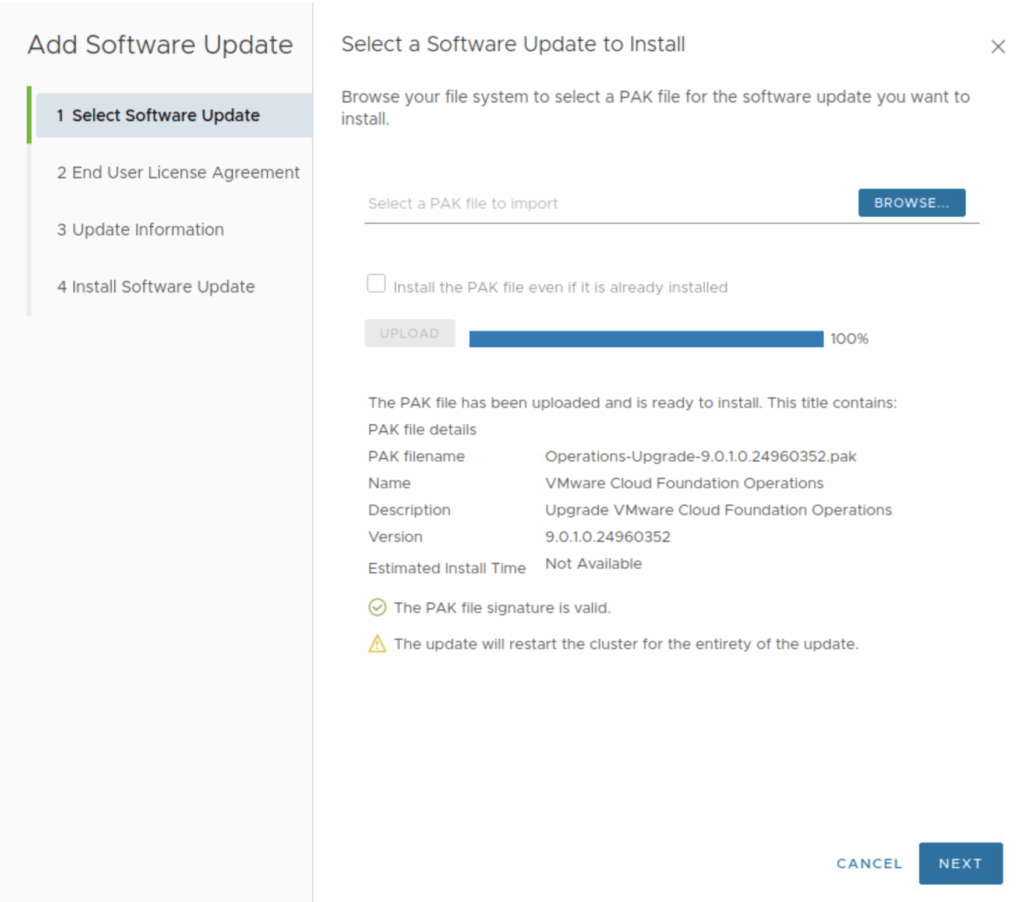
Task: Click the Not Available install time value
Action: click(593, 564)
